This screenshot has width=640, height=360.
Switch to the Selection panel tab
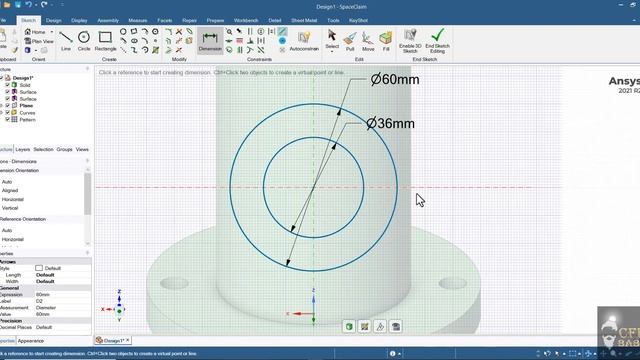(x=43, y=149)
